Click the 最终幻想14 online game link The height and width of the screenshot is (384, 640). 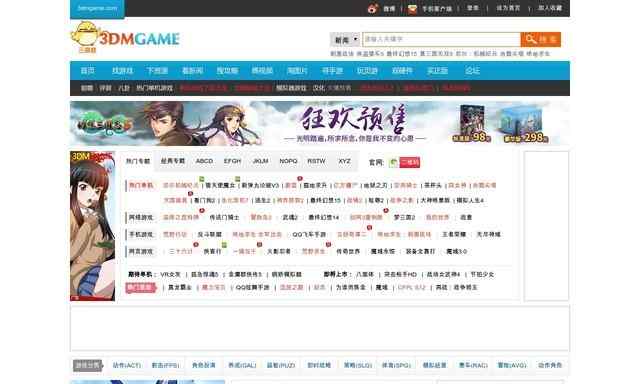tap(323, 218)
